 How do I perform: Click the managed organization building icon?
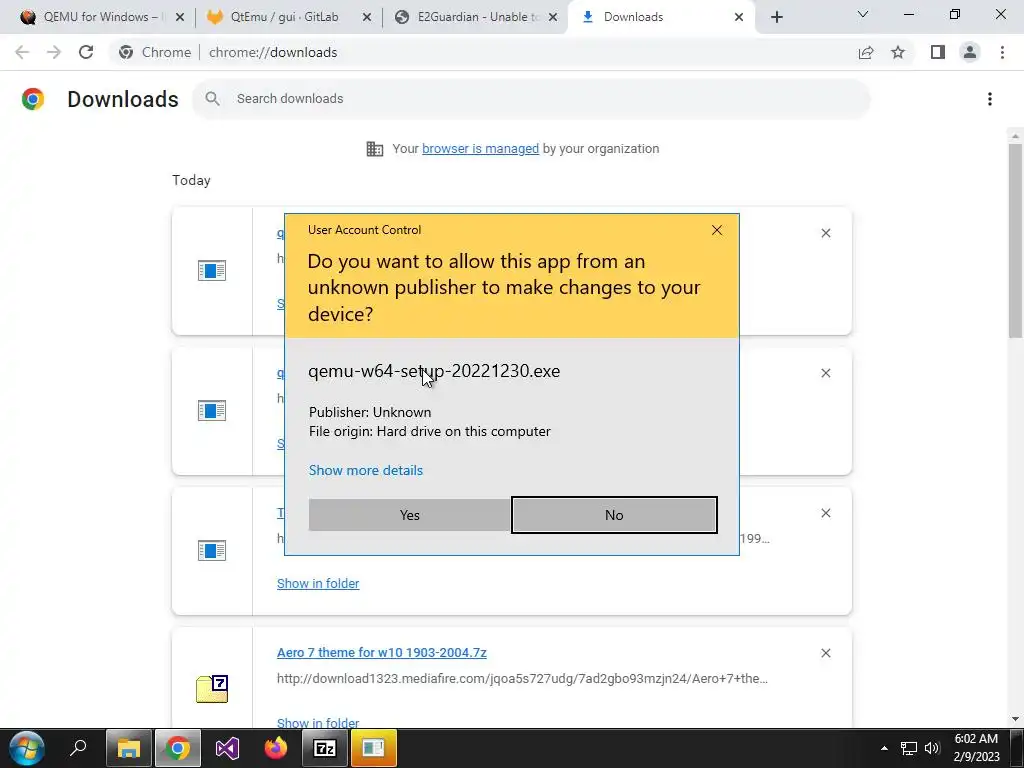(x=374, y=149)
